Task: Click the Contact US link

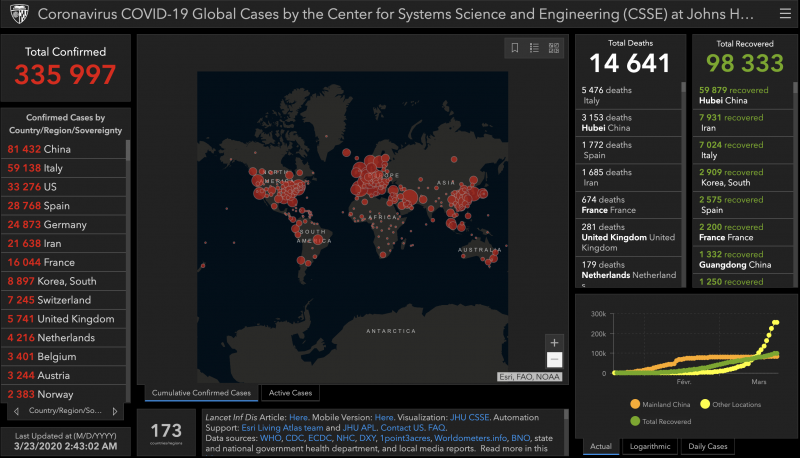Action: pos(402,428)
